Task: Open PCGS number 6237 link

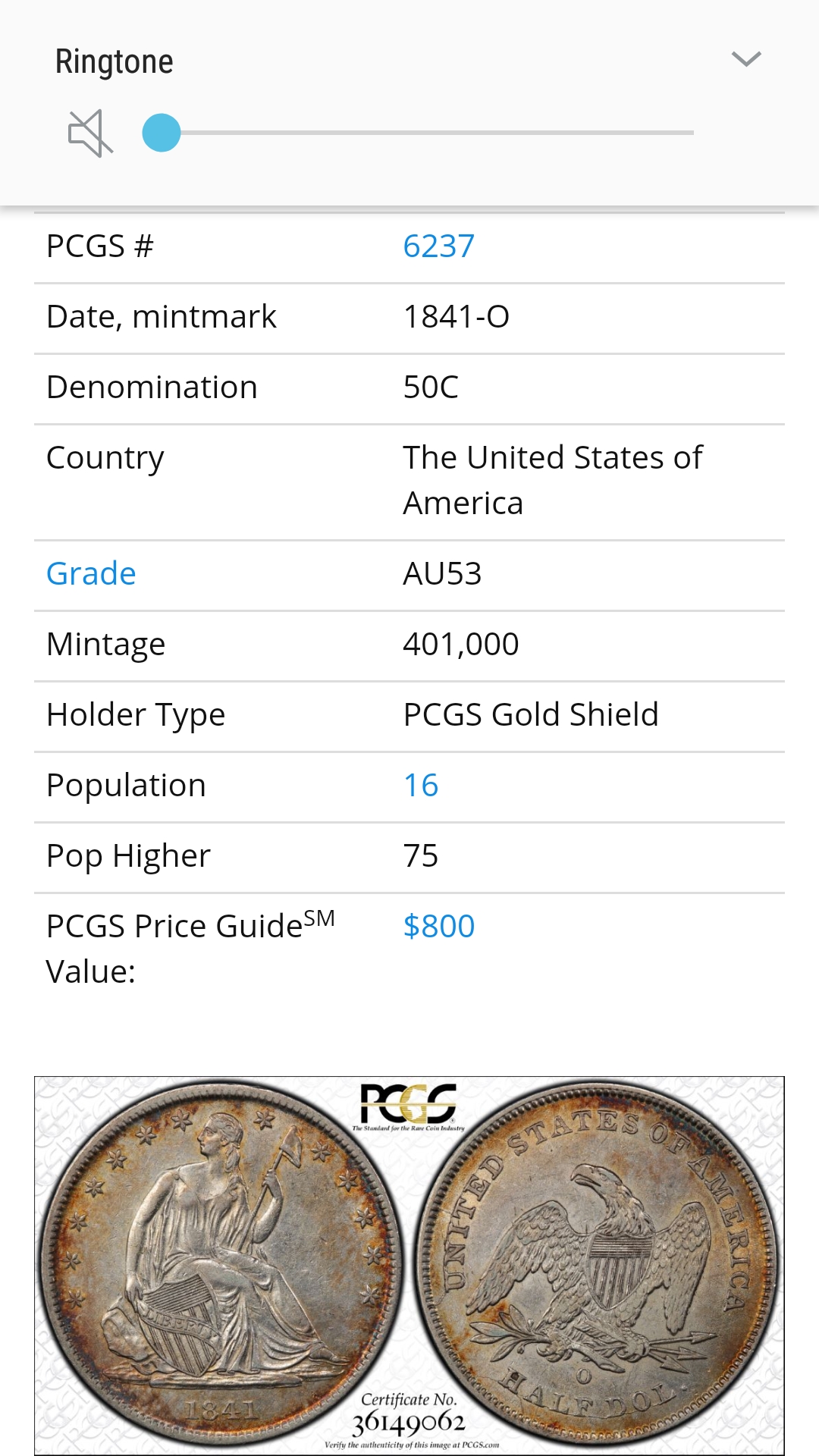Action: 438,246
